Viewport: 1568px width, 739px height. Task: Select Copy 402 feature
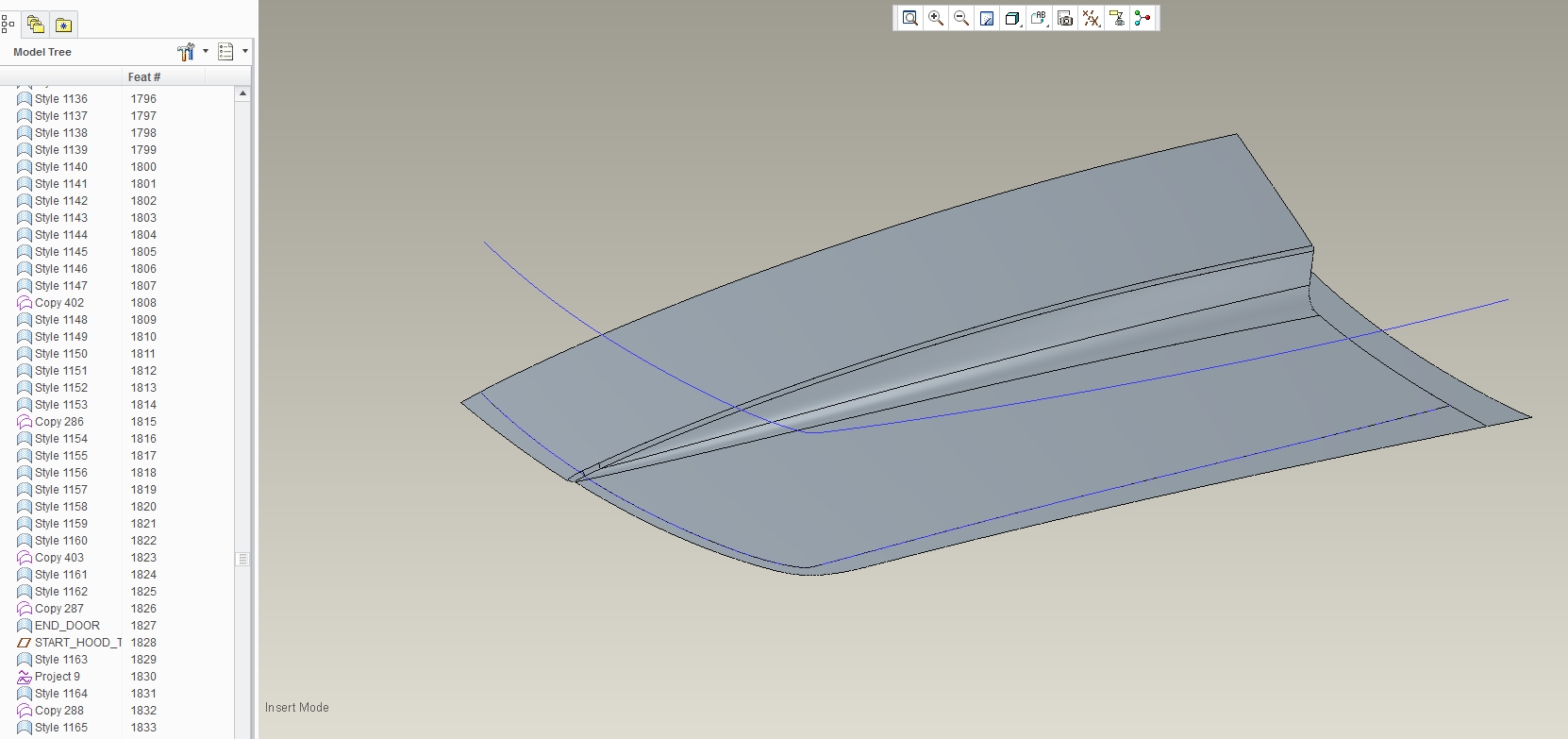tap(59, 303)
